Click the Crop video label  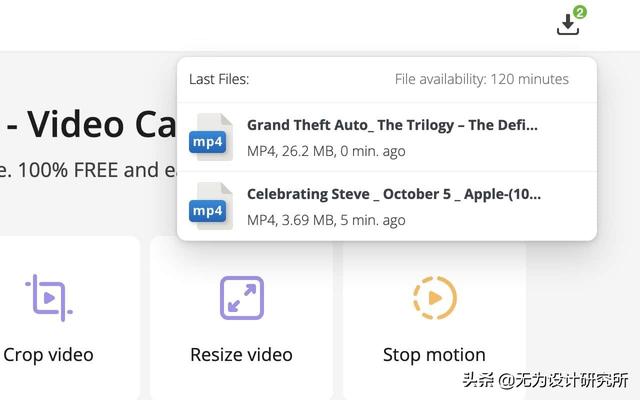pyautogui.click(x=49, y=355)
